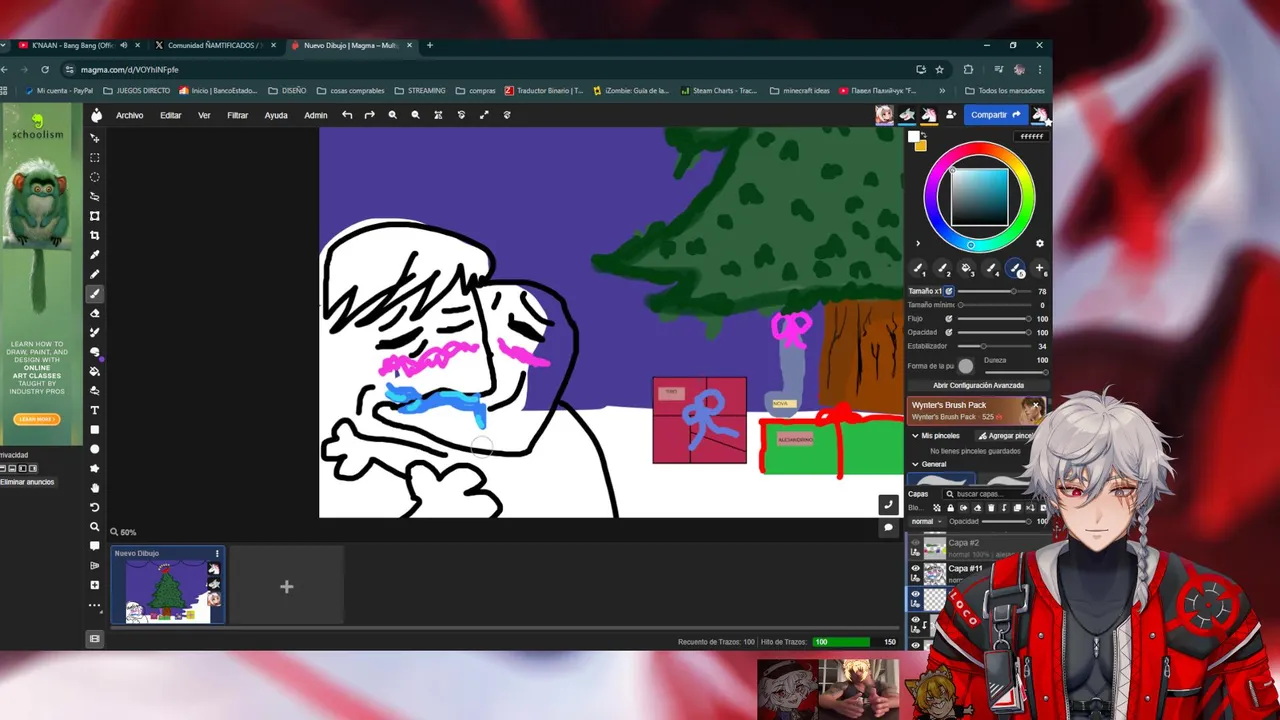Select the Paint Bucket tool
The image size is (1280, 720).
coord(95,371)
